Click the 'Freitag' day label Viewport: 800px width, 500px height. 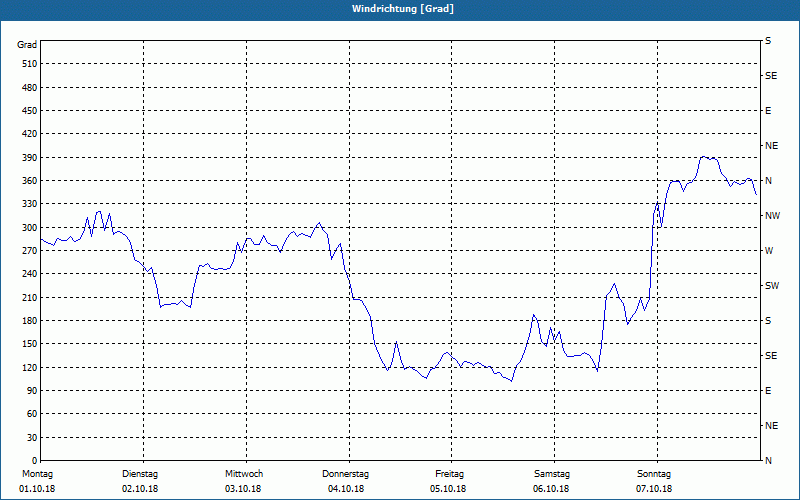(449, 474)
